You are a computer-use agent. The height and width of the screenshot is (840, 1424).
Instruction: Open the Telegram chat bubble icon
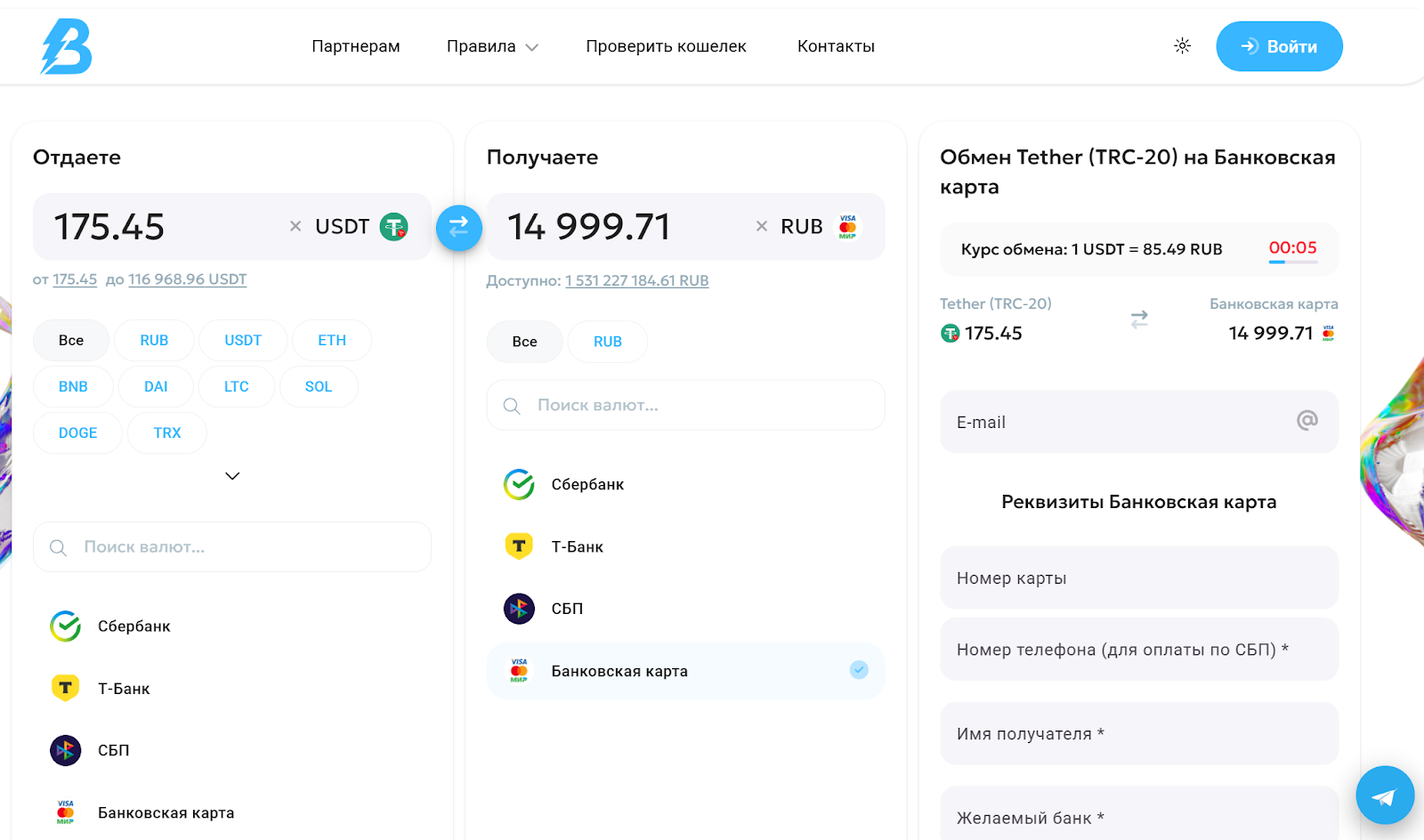point(1385,796)
